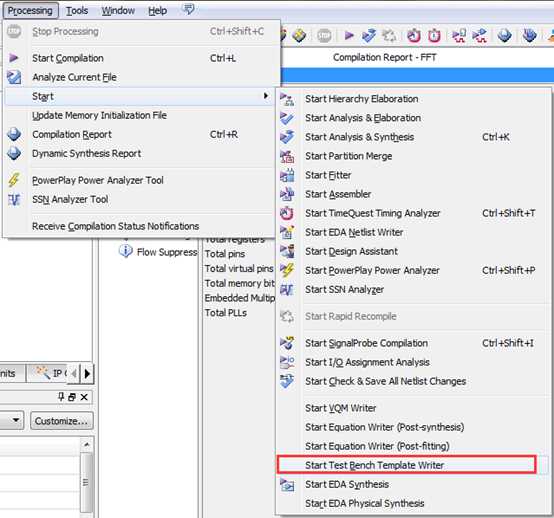
Task: Select Start Equation Writer (Post-fitting)
Action: pyautogui.click(x=413, y=446)
